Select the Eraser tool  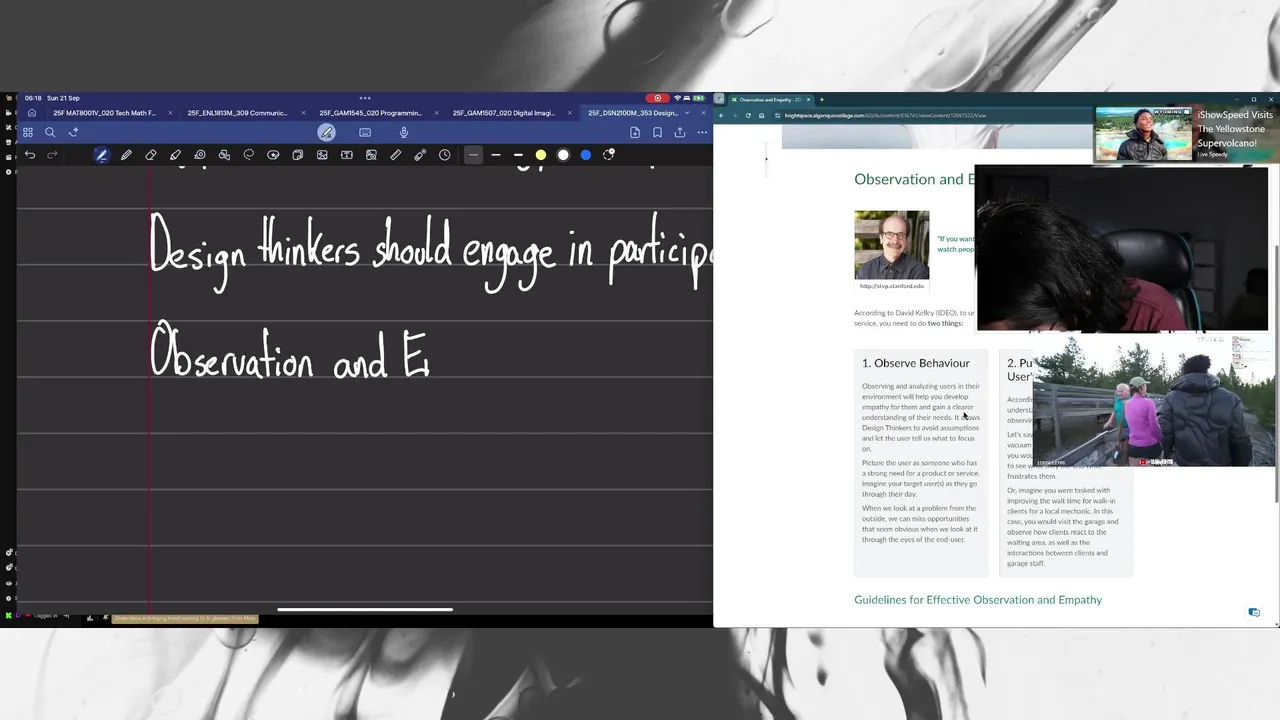pyautogui.click(x=151, y=155)
